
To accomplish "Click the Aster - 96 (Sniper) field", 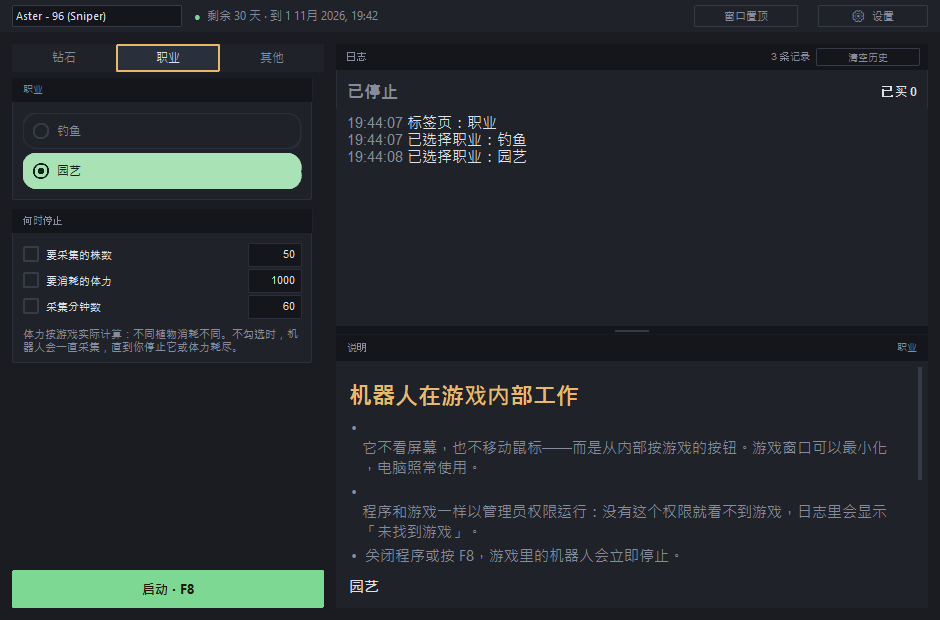I will point(97,16).
